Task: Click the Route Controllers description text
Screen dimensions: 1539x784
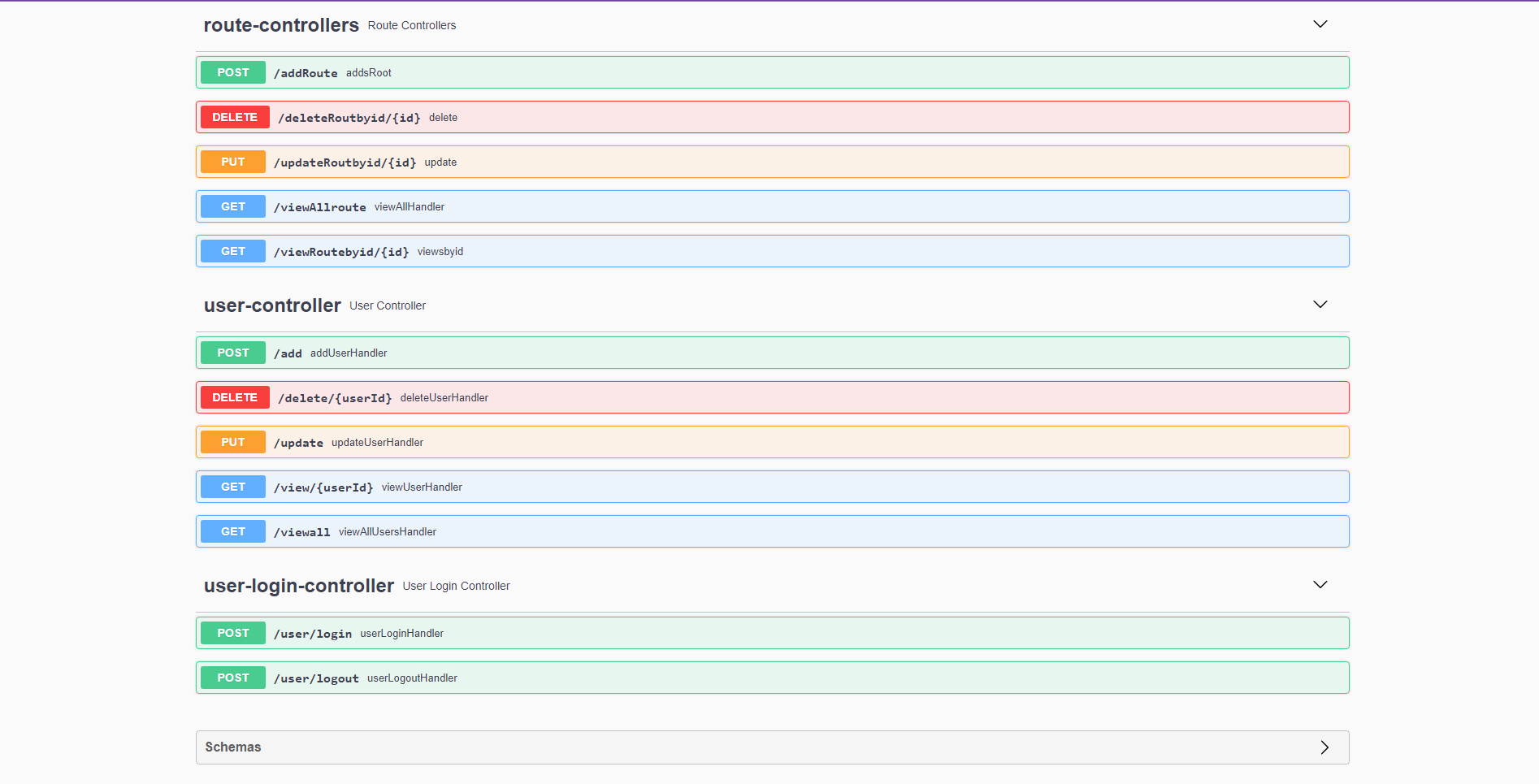Action: (x=412, y=26)
